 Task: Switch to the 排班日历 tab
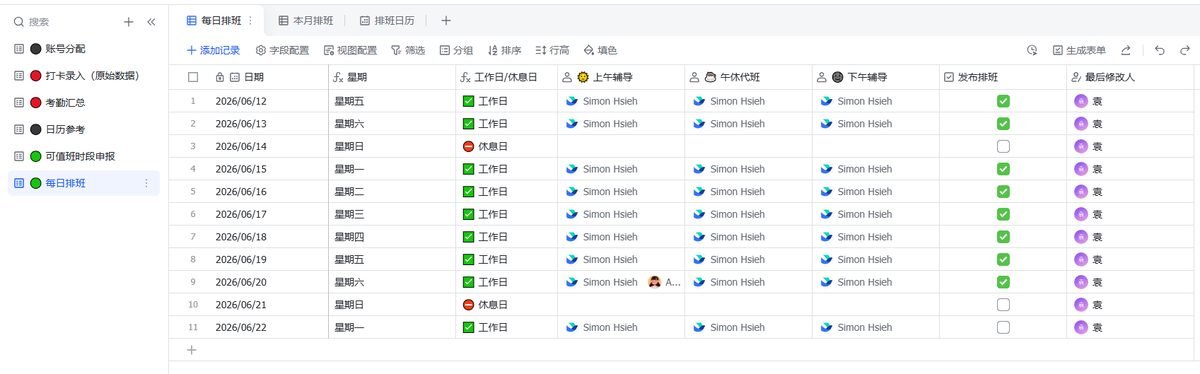pos(387,20)
